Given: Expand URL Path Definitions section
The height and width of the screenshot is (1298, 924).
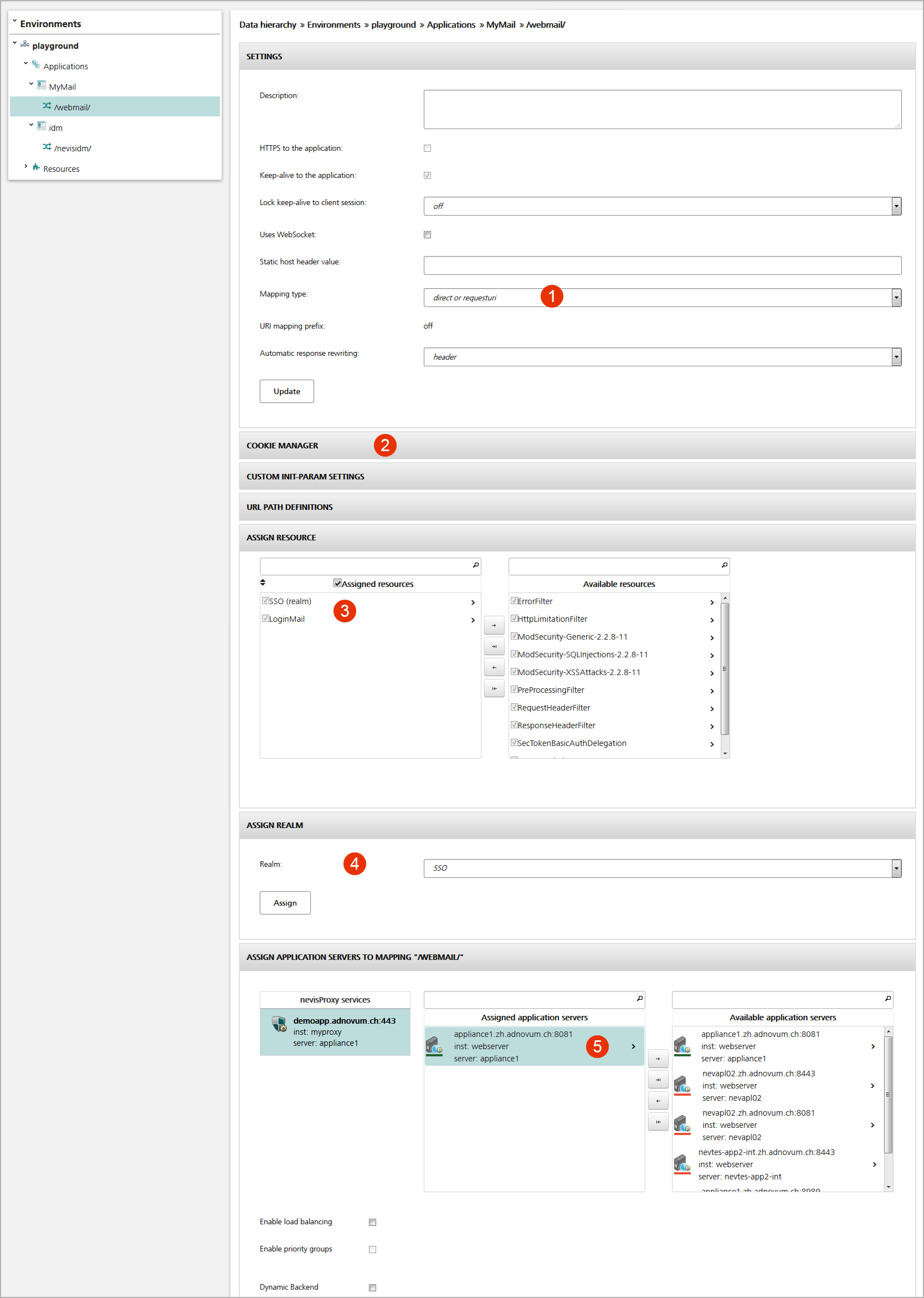Looking at the screenshot, I should [x=577, y=507].
